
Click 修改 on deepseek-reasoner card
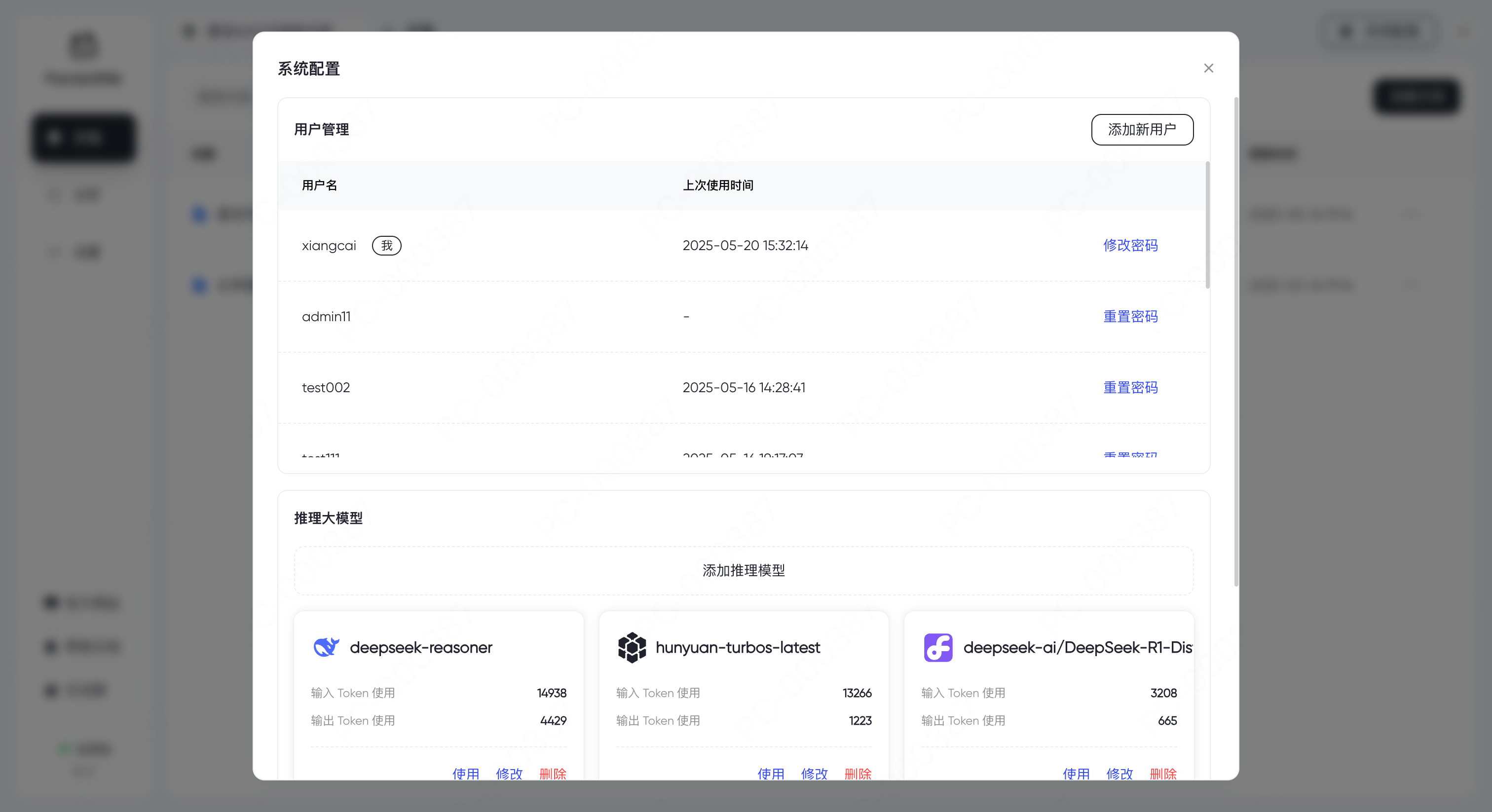509,773
